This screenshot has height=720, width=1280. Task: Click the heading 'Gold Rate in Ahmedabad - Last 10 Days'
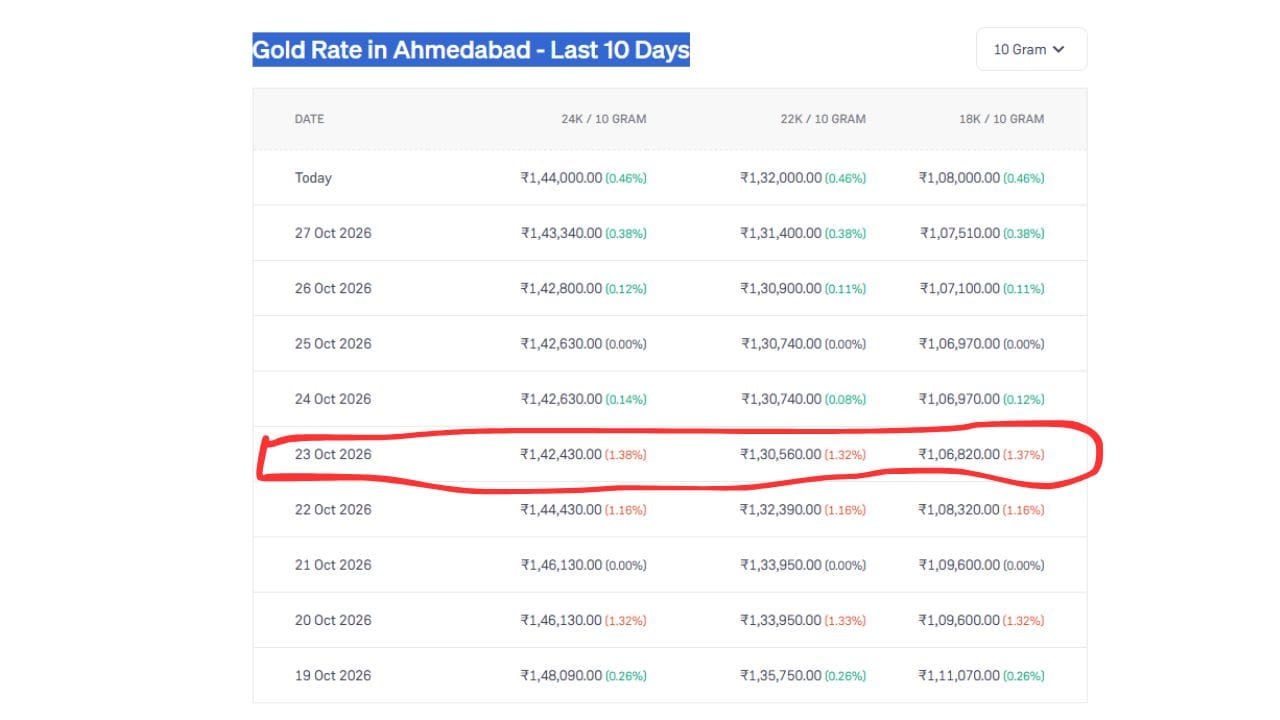point(471,50)
